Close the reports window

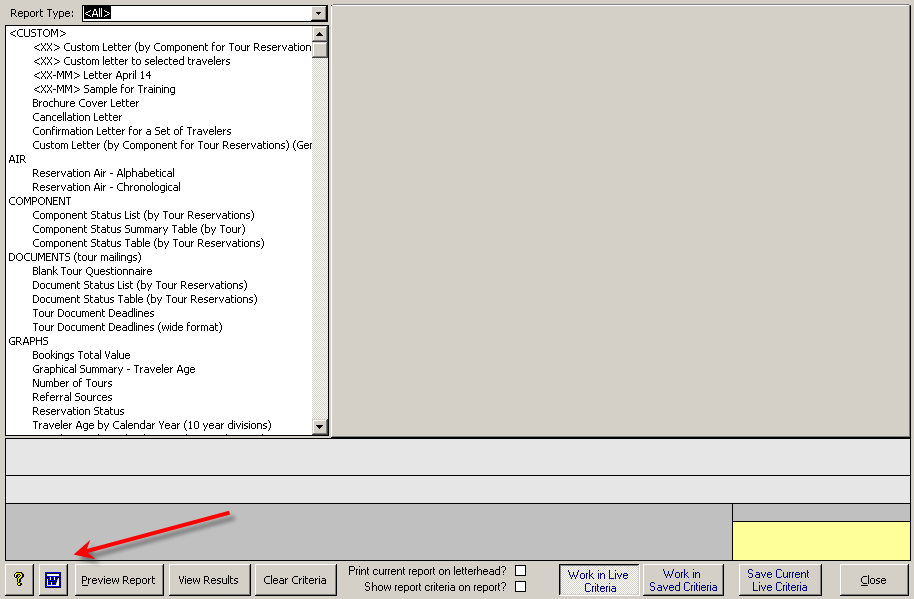pos(873,580)
